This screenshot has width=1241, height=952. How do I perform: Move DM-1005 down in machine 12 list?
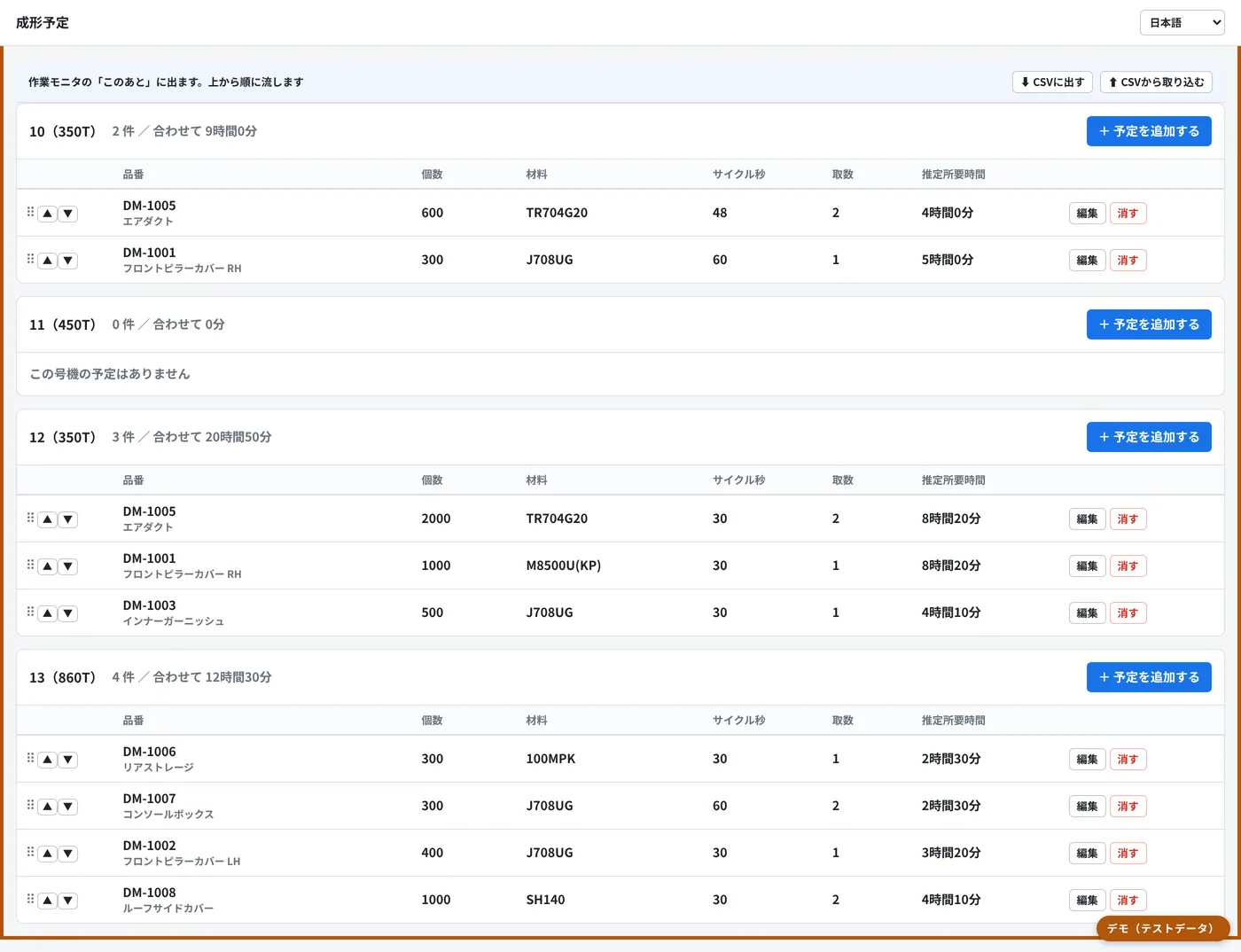pos(68,519)
